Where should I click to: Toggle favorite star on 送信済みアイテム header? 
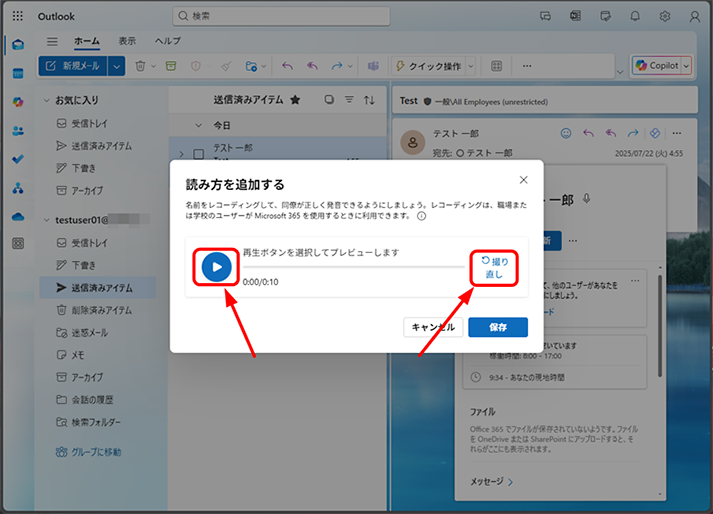coord(295,100)
